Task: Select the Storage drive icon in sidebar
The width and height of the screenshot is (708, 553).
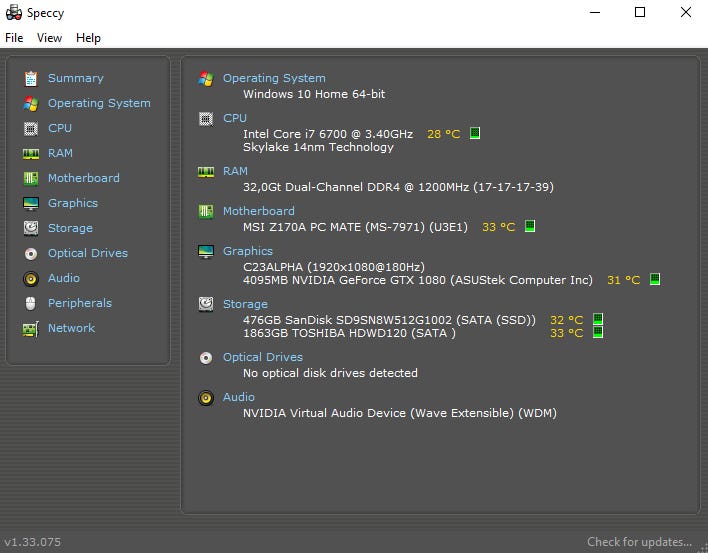Action: [30, 228]
